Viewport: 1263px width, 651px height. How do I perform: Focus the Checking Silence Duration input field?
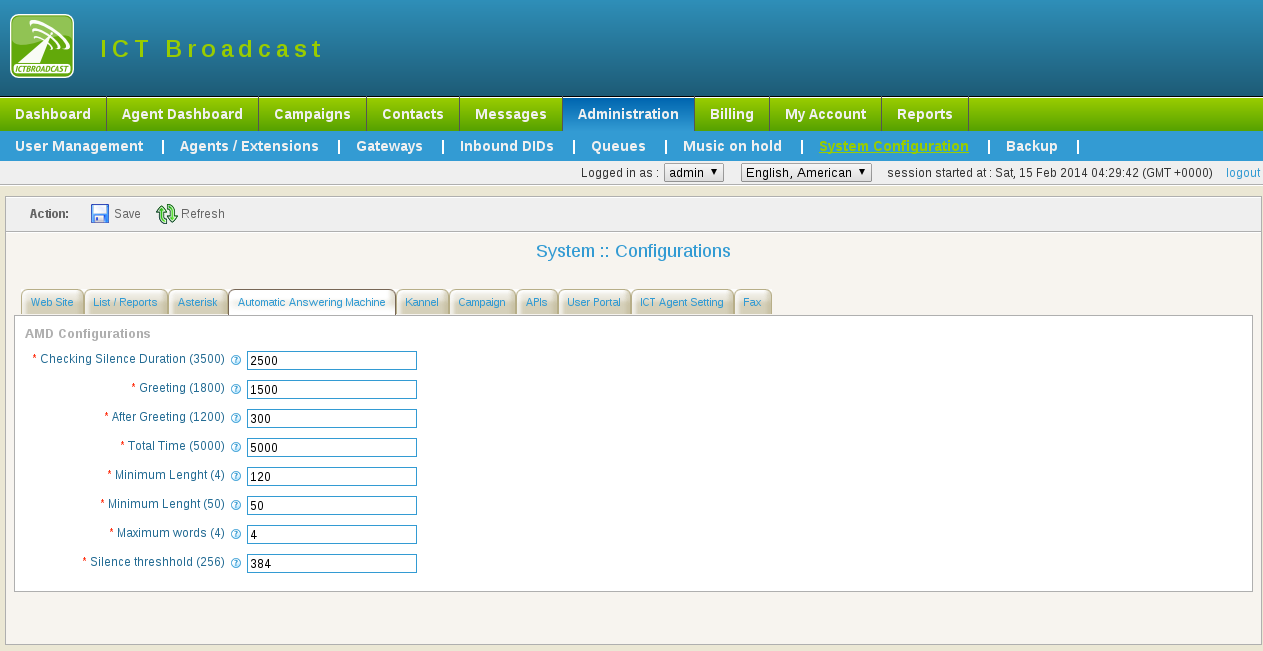(x=332, y=361)
